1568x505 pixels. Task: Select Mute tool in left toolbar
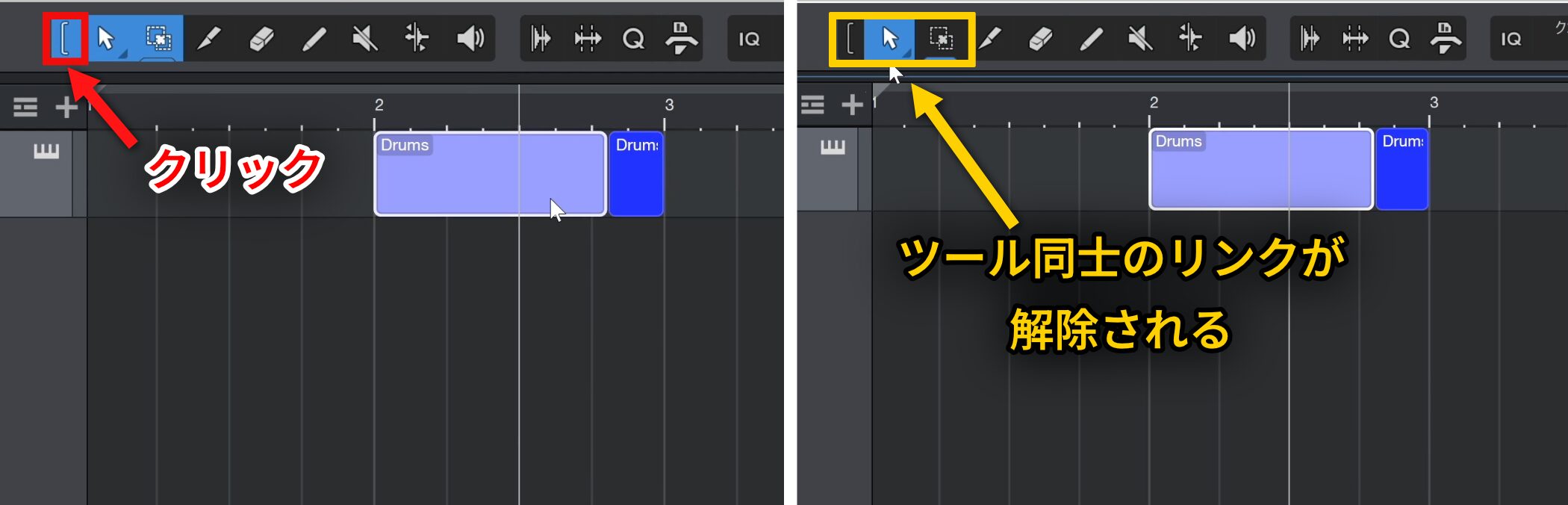click(365, 38)
